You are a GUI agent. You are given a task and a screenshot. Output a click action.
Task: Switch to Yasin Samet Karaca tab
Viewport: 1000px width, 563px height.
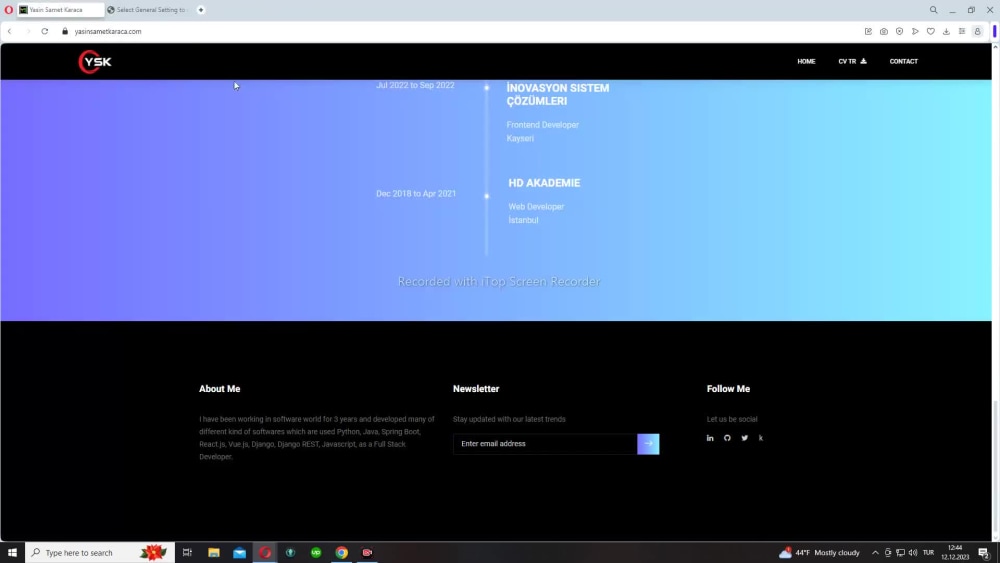click(60, 10)
